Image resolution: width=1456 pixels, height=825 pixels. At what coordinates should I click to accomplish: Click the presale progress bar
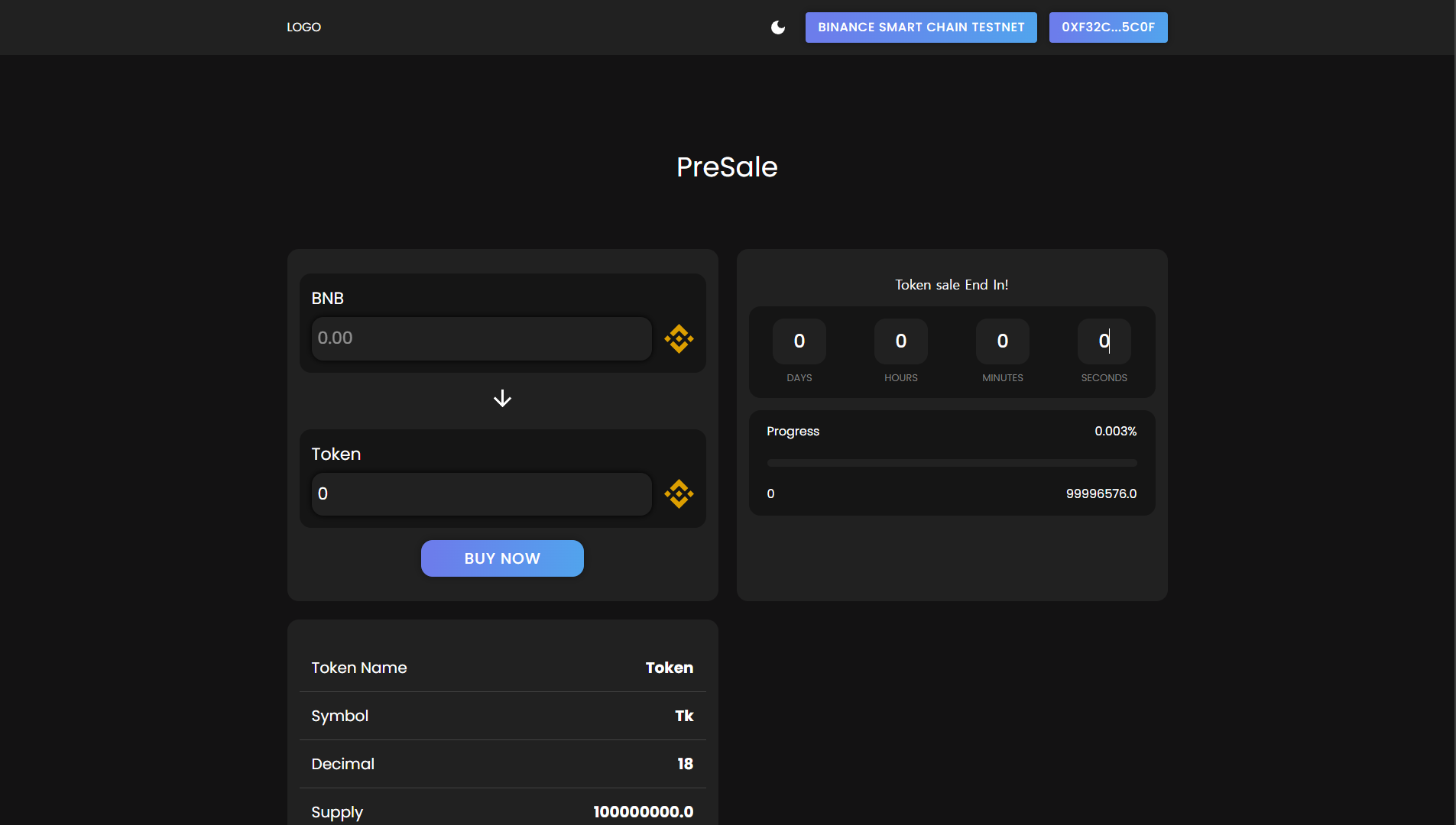click(952, 463)
